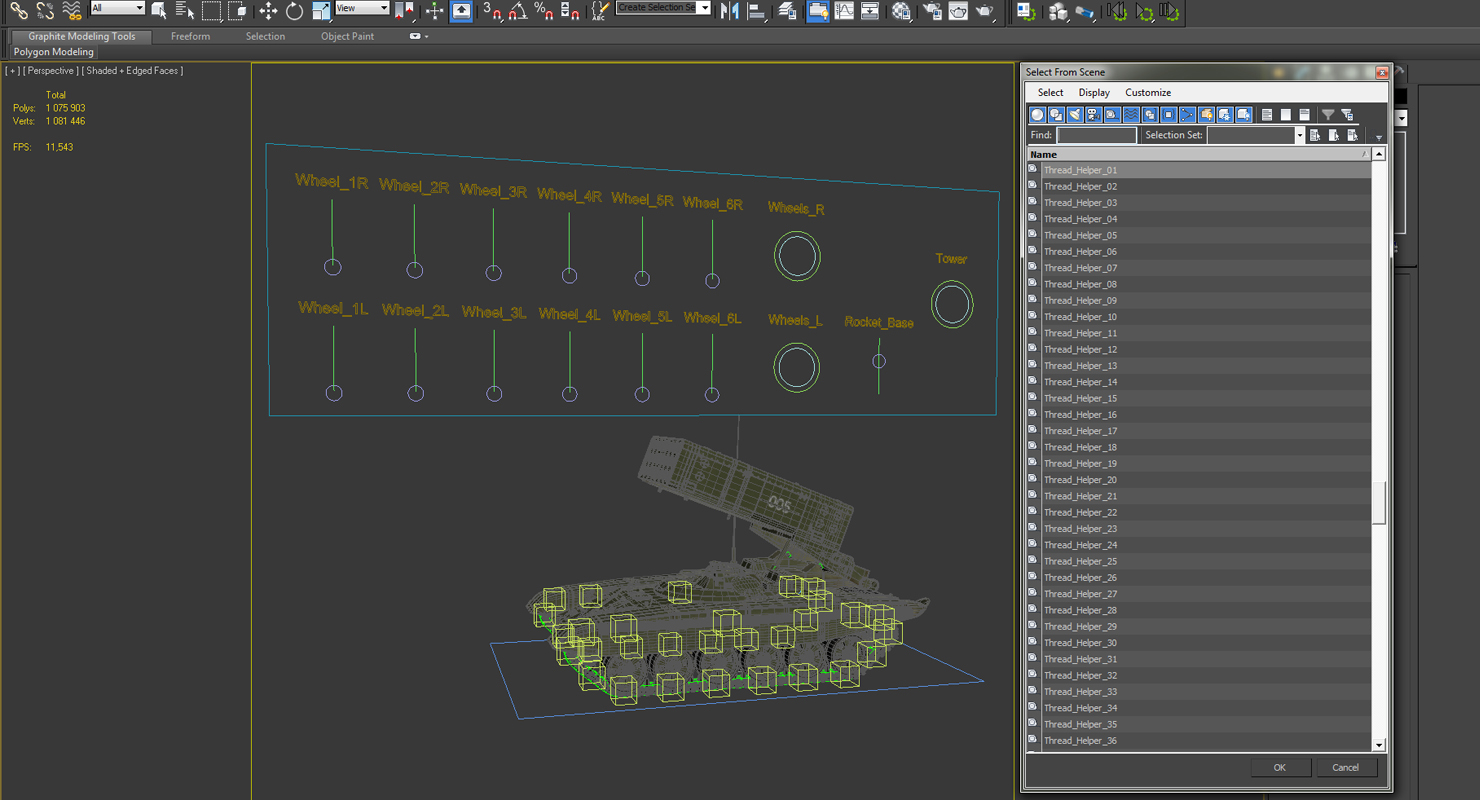This screenshot has width=1480, height=800.
Task: Switch to the Object Paint tab
Action: (347, 36)
